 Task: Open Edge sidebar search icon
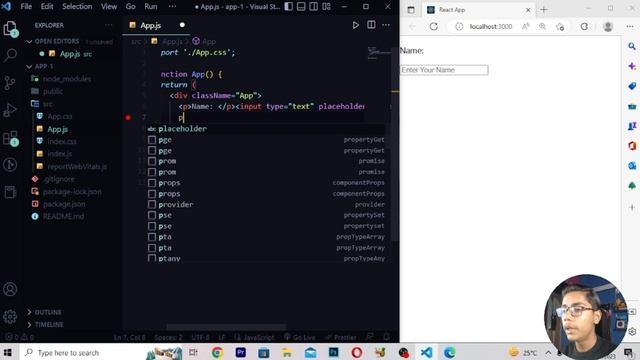point(632,46)
